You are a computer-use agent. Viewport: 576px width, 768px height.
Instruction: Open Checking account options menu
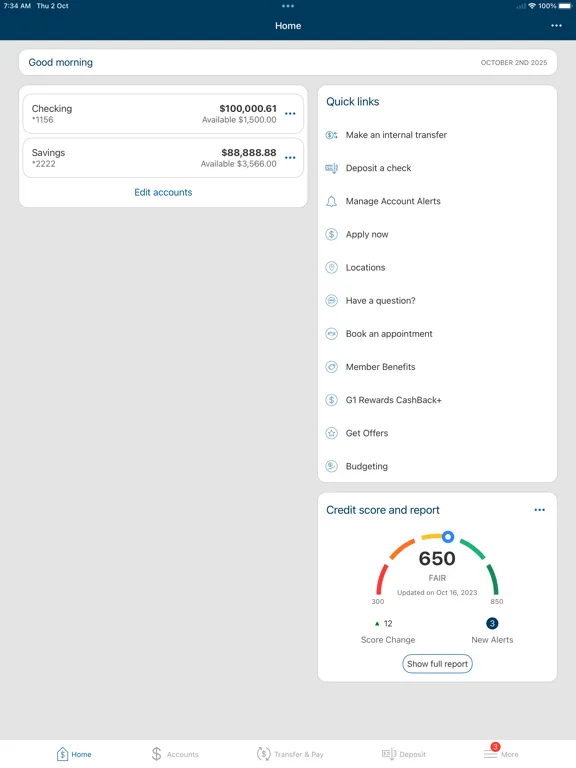(290, 114)
